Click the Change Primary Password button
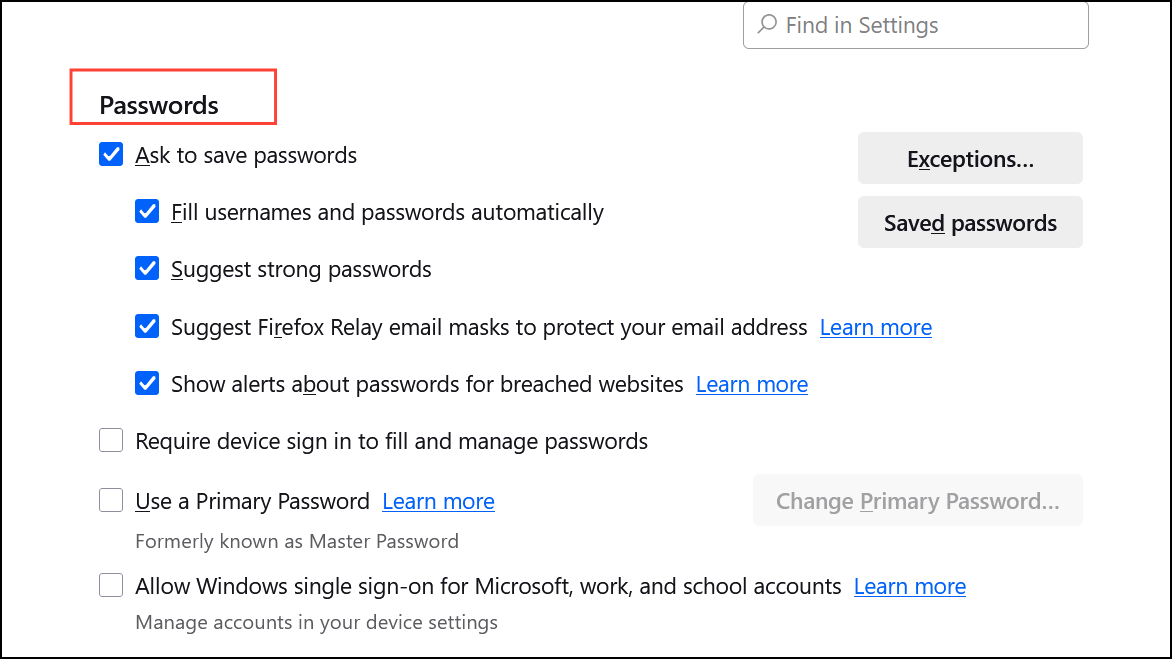This screenshot has width=1172, height=659. pos(917,501)
